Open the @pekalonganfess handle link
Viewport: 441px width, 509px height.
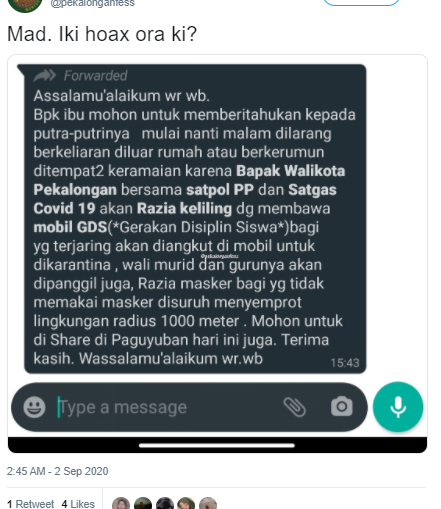(92, 3)
